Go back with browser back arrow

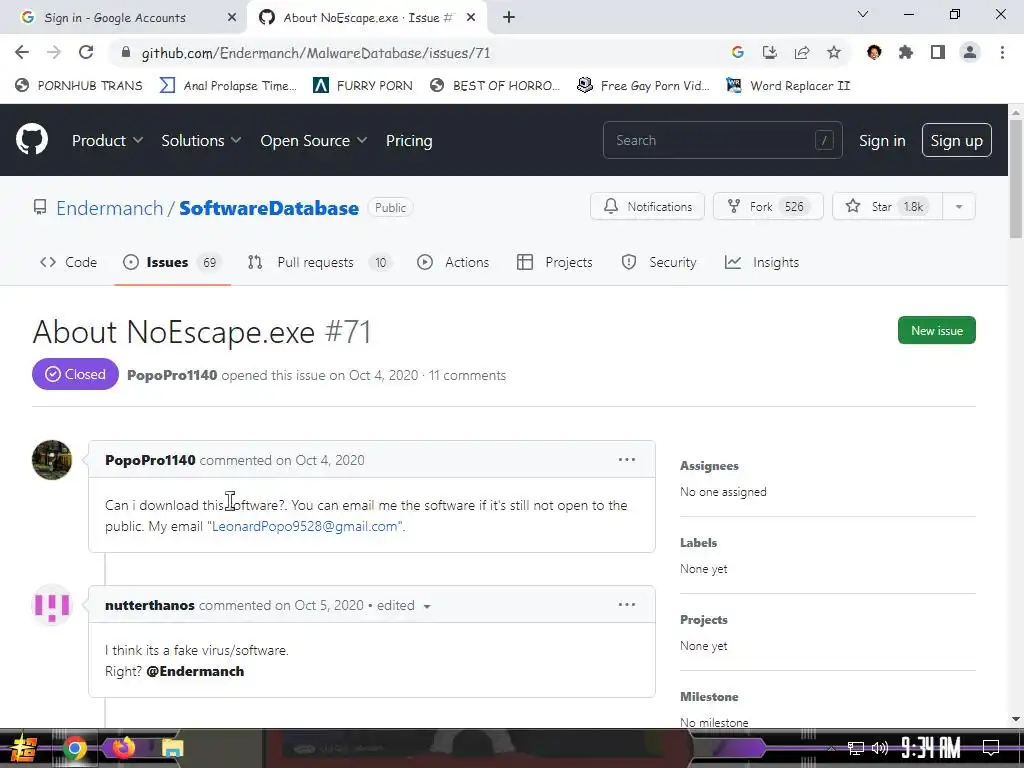[22, 52]
